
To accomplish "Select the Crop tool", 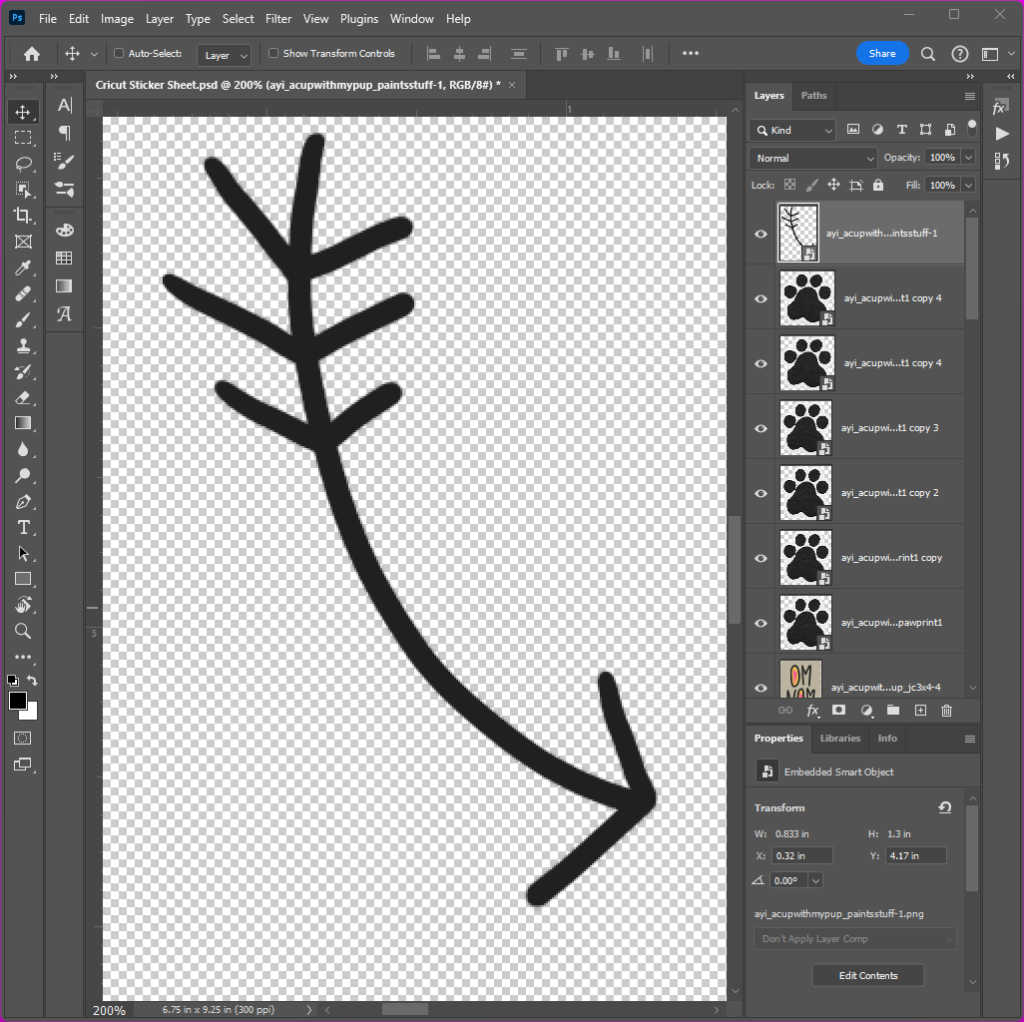I will [23, 215].
